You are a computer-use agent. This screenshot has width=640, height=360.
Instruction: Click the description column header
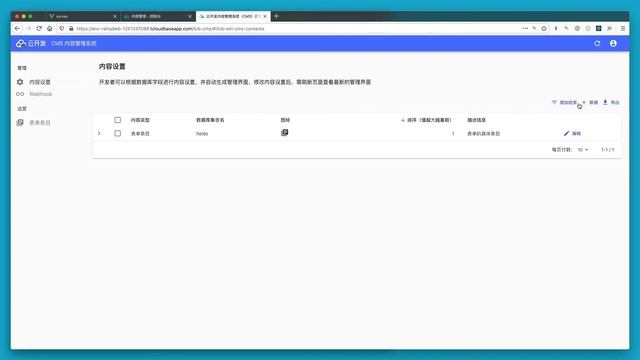coord(476,120)
